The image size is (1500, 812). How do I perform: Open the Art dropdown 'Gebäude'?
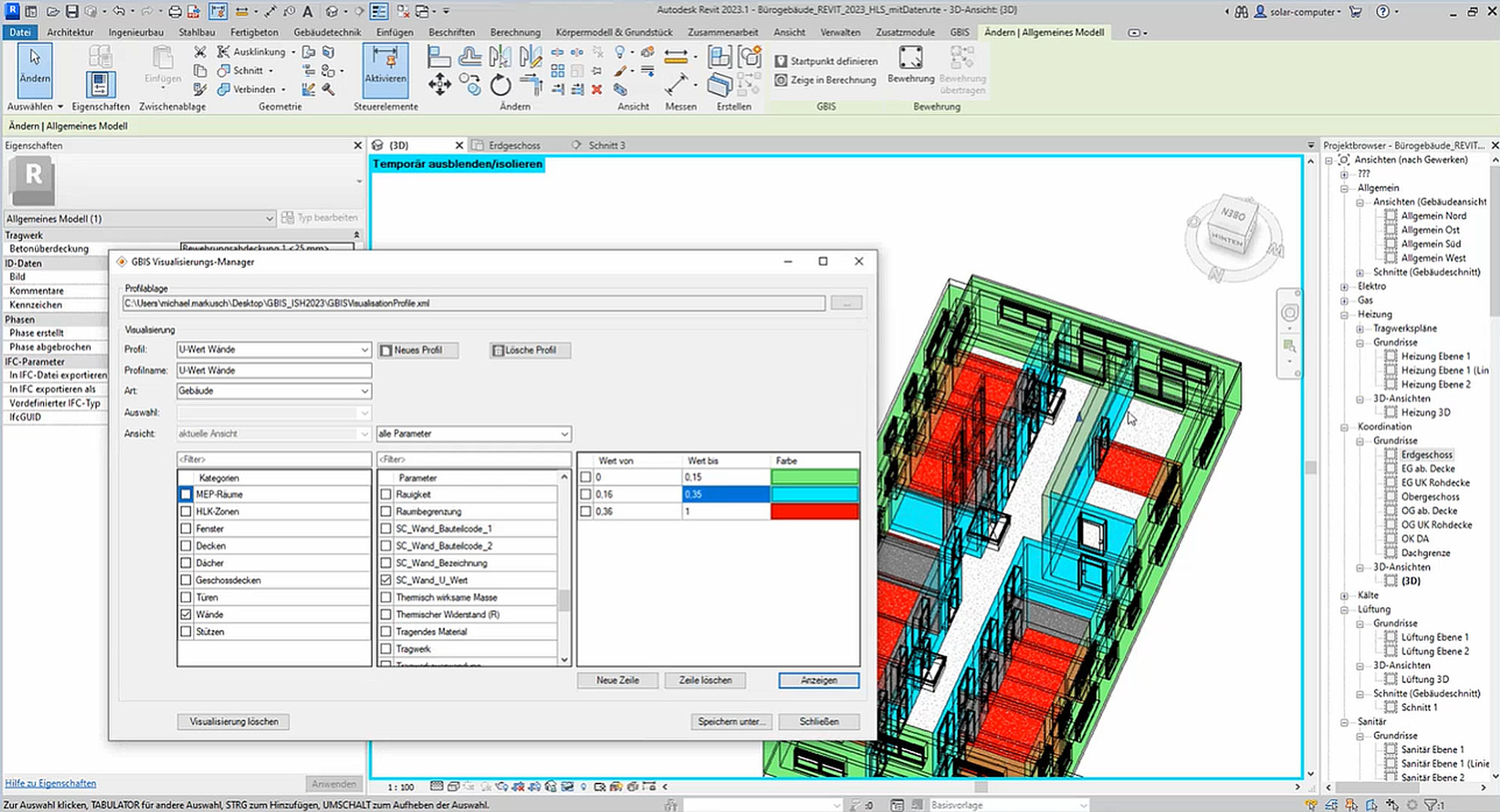click(x=274, y=391)
